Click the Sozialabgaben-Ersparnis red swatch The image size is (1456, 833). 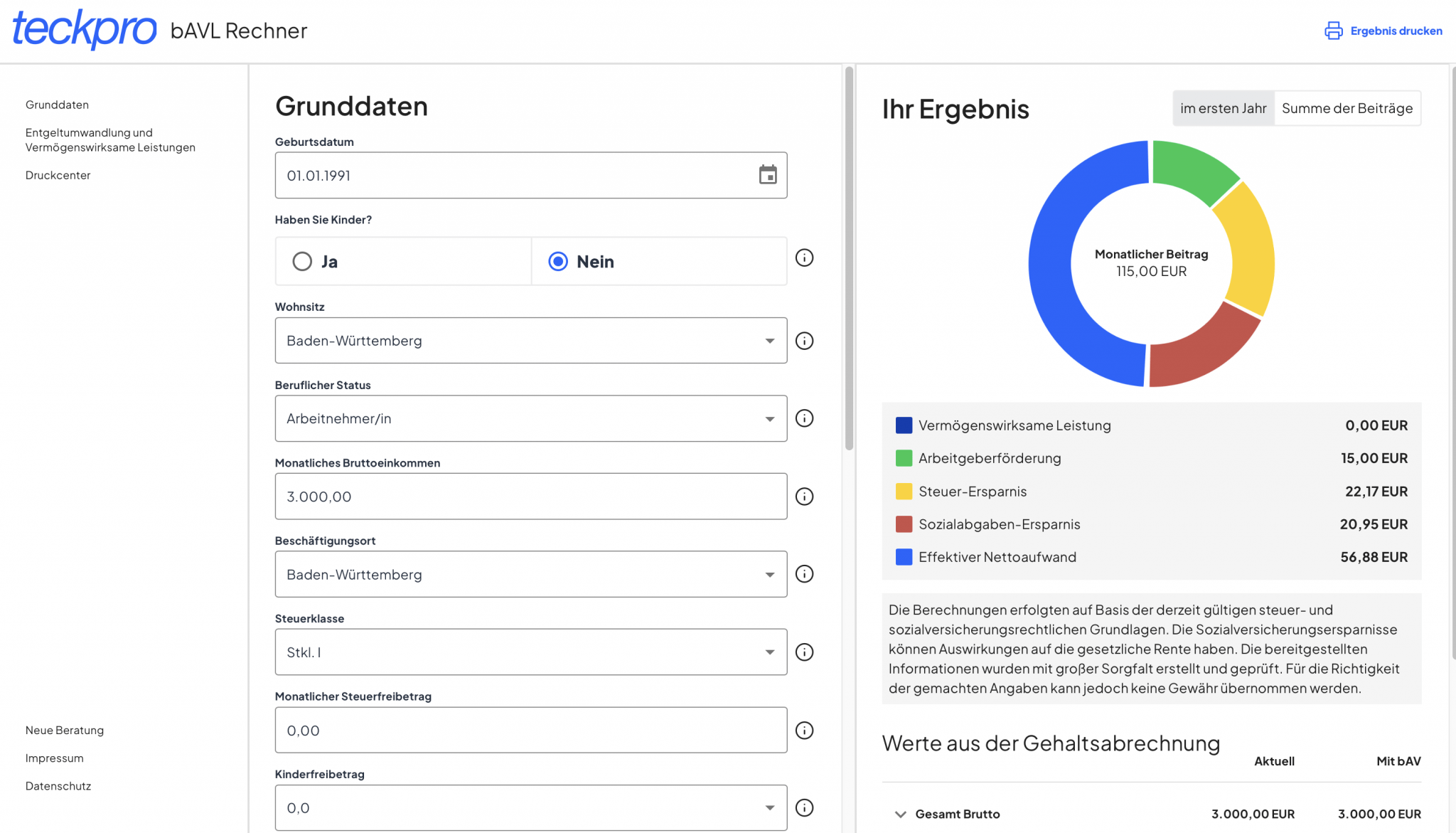[904, 524]
